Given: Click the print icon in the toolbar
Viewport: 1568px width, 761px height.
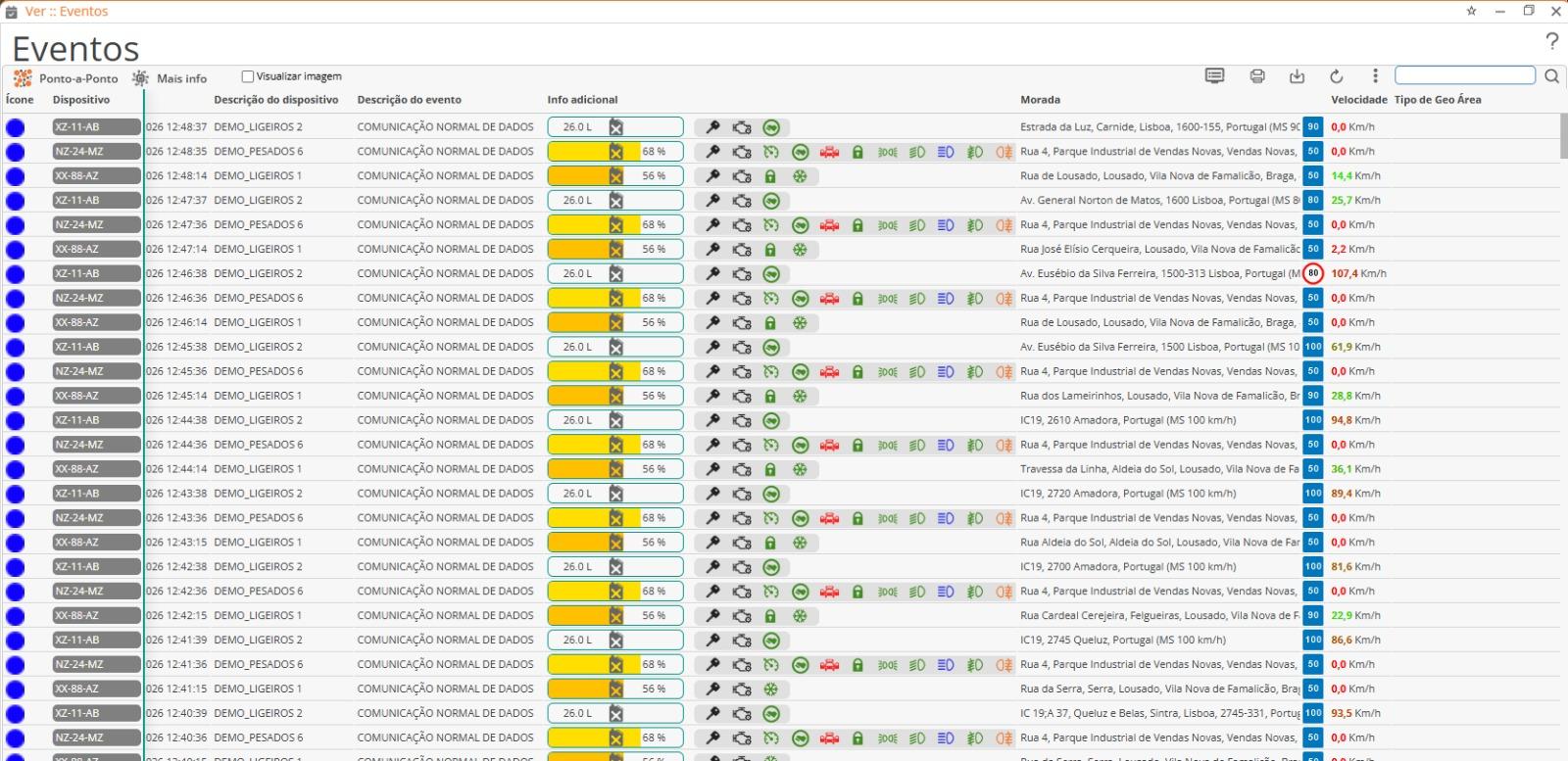Looking at the screenshot, I should [x=1257, y=76].
